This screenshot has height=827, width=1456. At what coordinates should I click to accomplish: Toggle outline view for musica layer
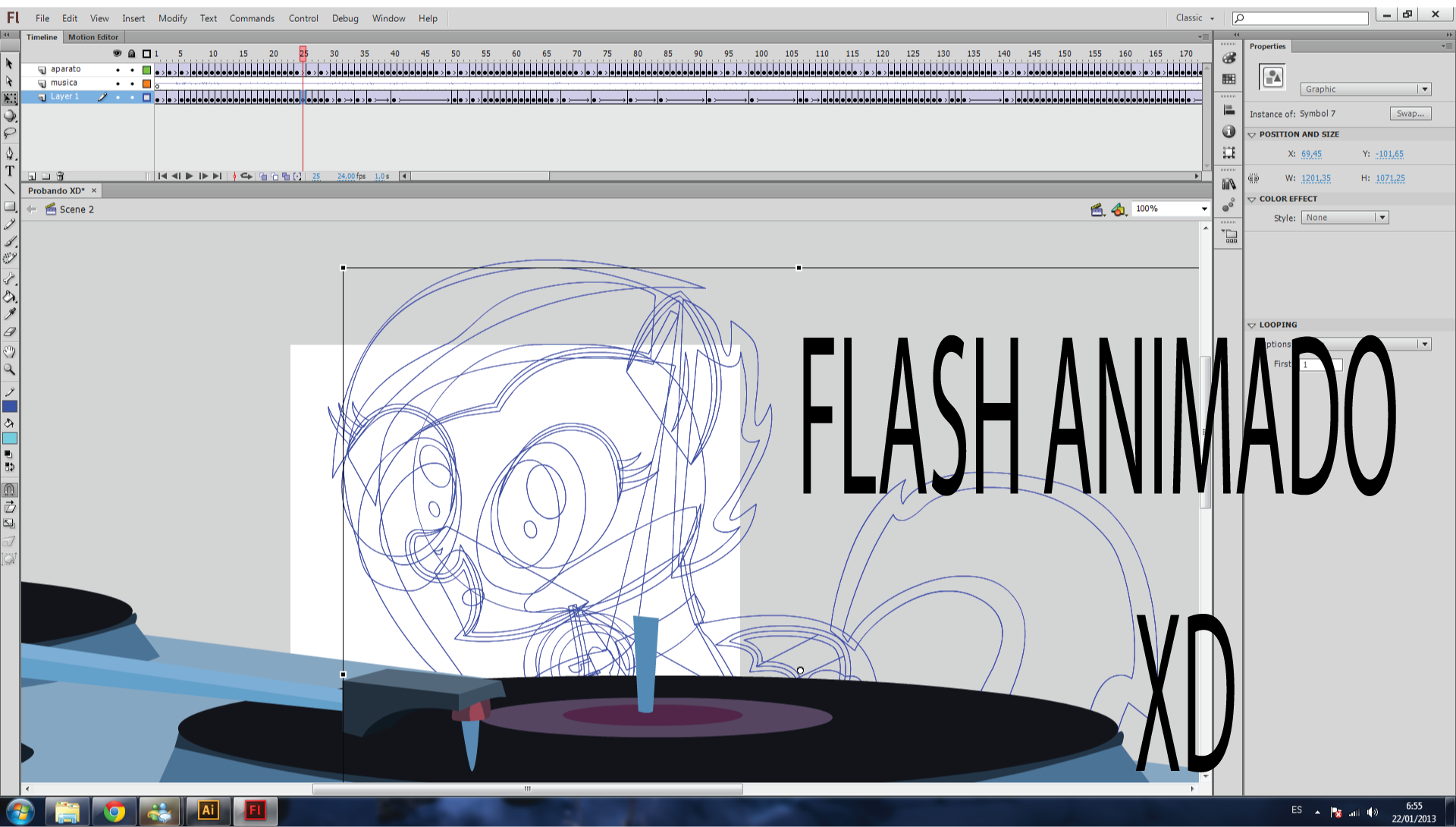coord(147,83)
